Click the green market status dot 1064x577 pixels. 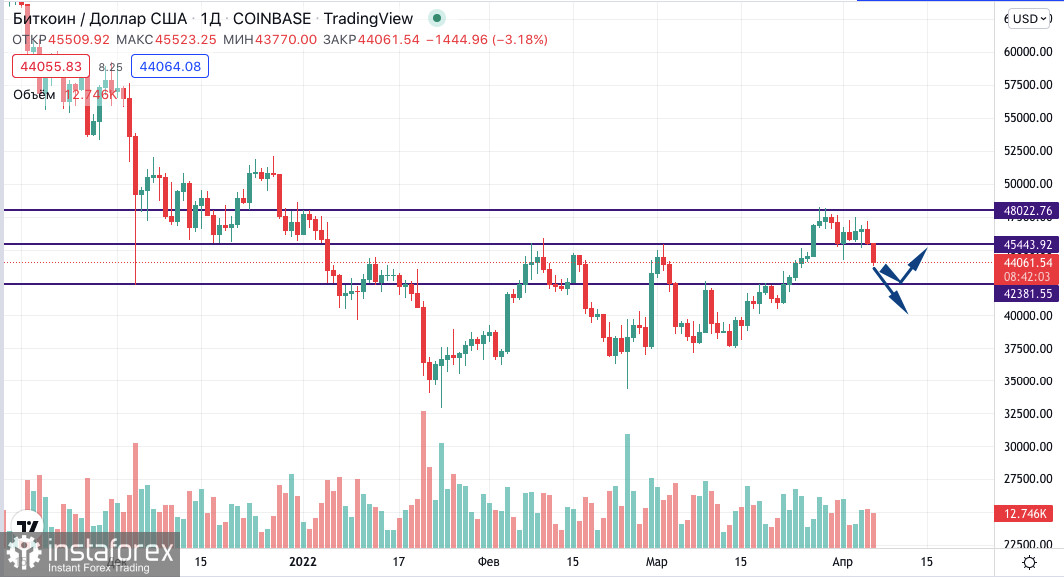tap(435, 20)
